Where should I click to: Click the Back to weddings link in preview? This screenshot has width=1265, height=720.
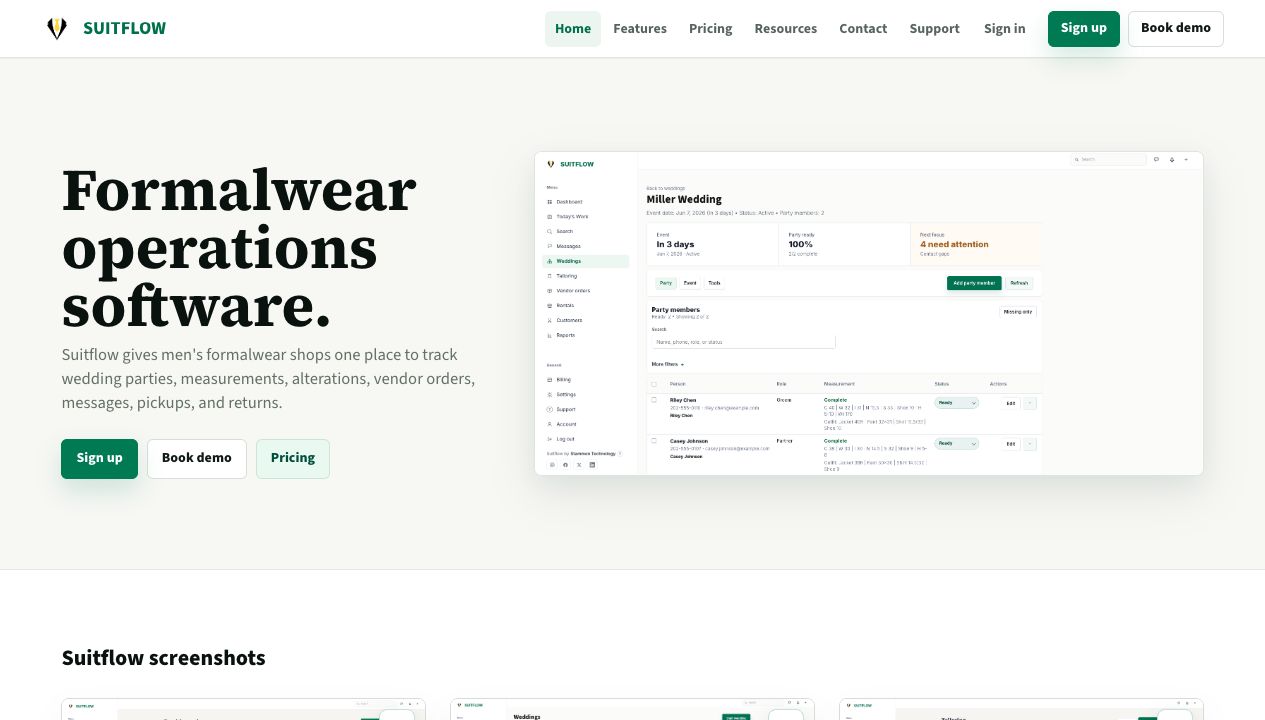point(666,188)
